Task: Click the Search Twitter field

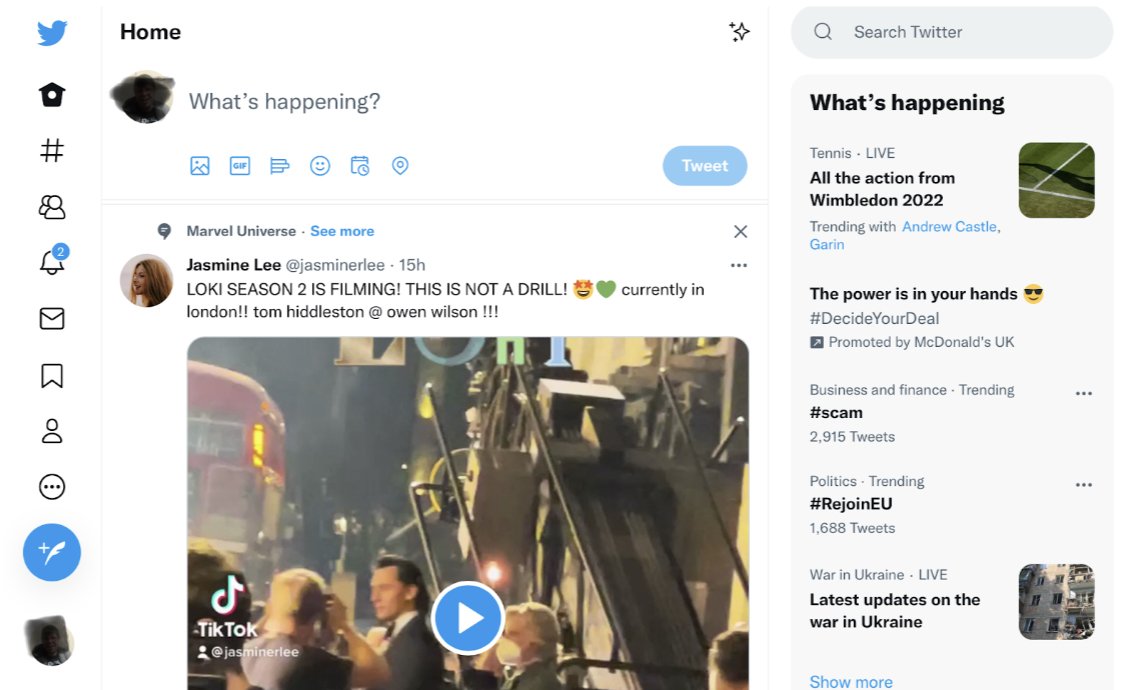Action: [952, 32]
